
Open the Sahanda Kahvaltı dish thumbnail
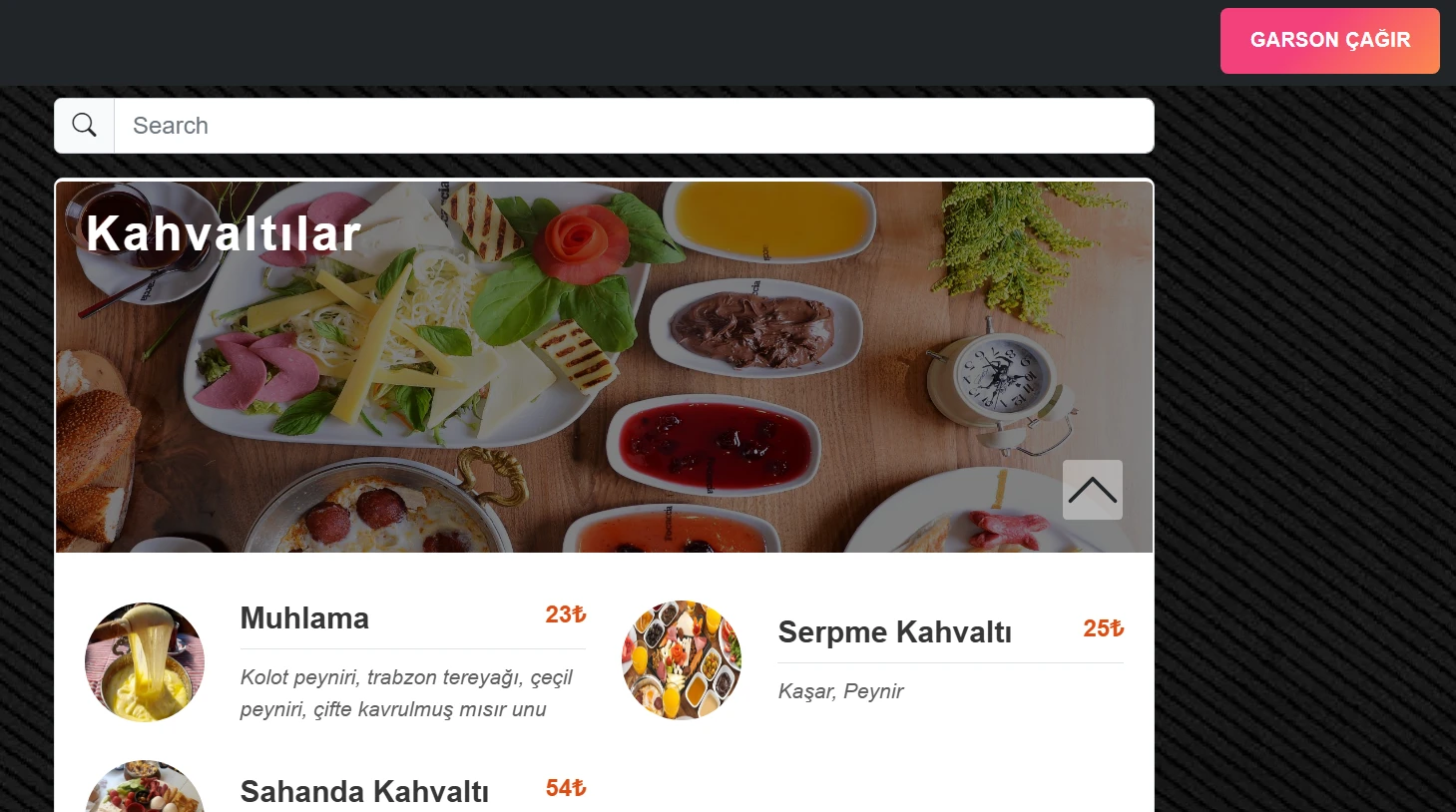(145, 787)
